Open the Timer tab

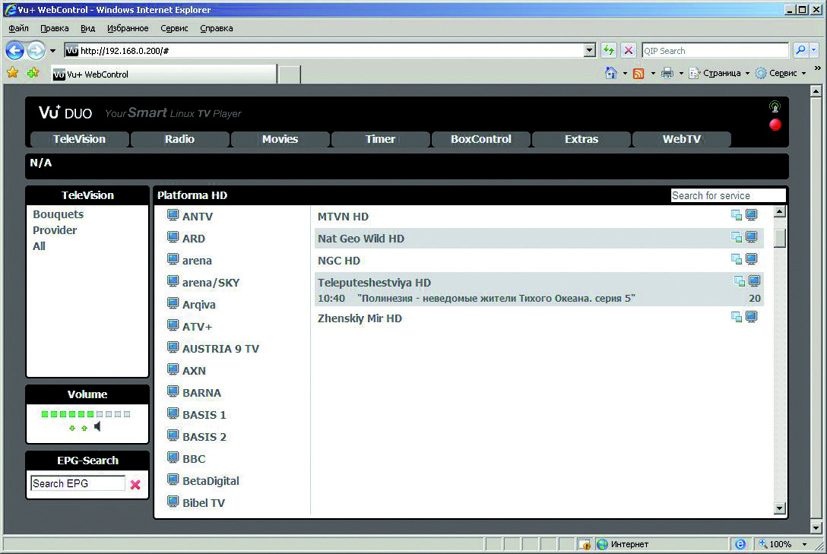[x=380, y=139]
